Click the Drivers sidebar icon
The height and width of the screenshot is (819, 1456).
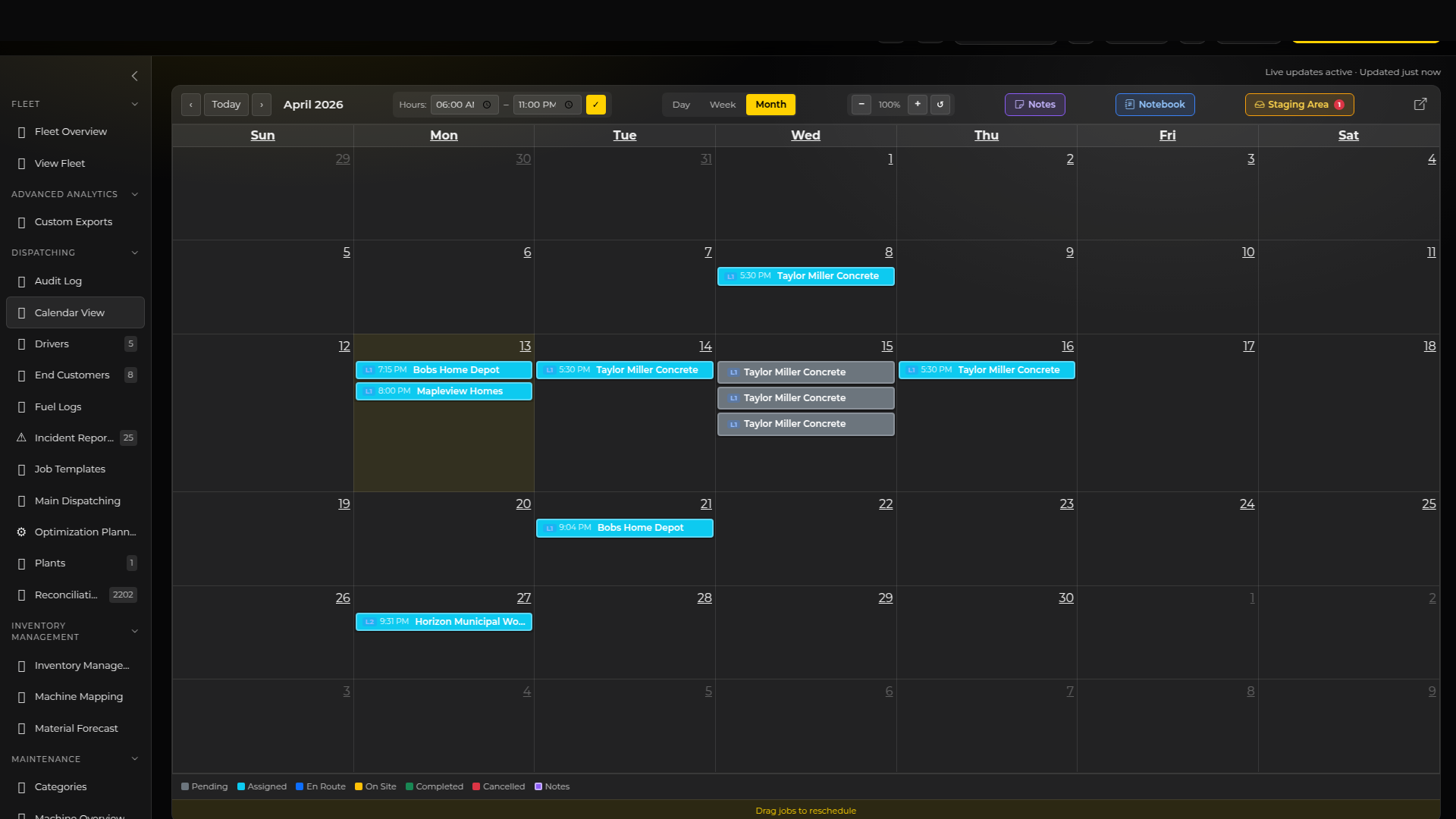(x=20, y=344)
